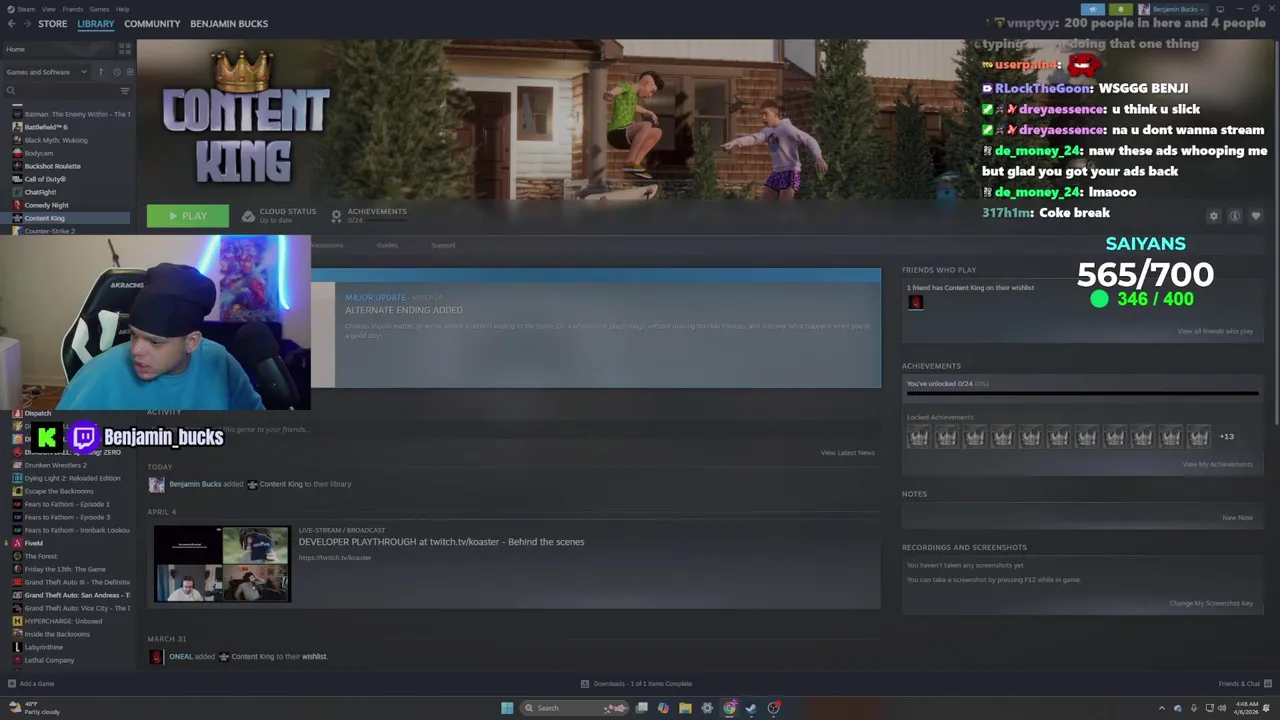Click the New Note button
The image size is (1280, 720).
[x=1237, y=518]
